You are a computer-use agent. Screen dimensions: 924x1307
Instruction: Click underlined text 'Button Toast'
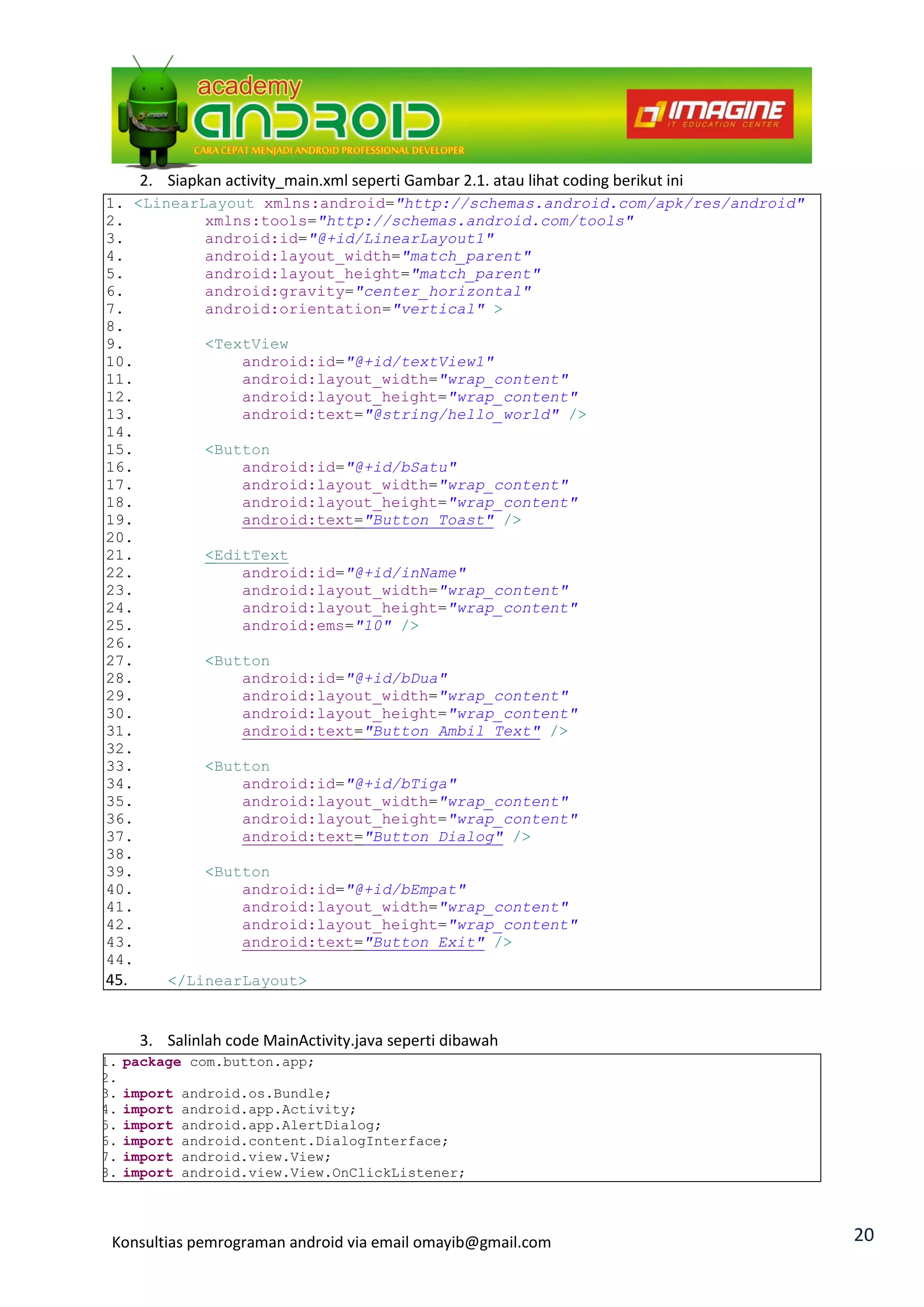[x=429, y=520]
